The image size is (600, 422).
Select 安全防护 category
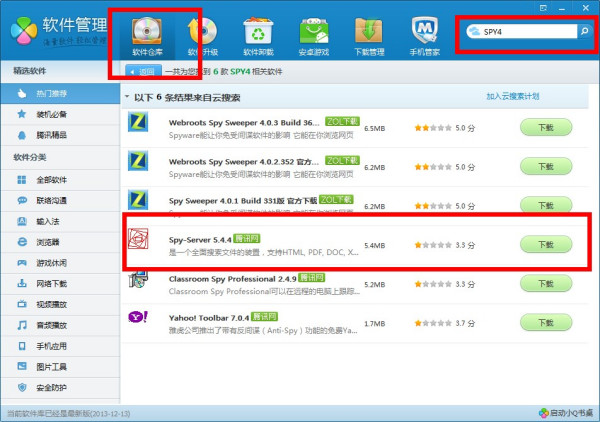(60, 388)
